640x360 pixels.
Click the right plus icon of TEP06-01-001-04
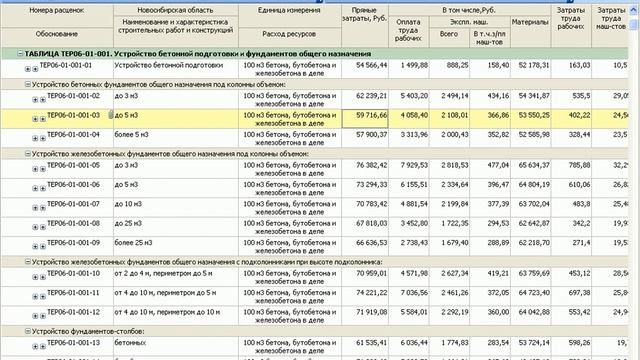(x=42, y=138)
